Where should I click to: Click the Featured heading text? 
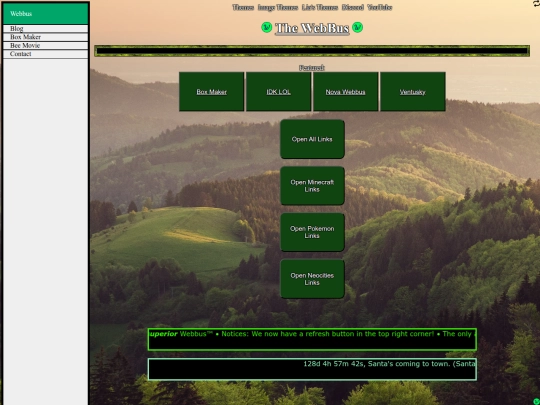[x=312, y=68]
